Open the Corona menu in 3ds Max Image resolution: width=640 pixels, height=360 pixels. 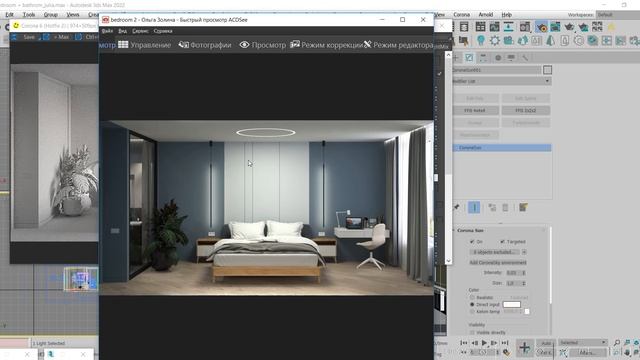click(x=462, y=14)
